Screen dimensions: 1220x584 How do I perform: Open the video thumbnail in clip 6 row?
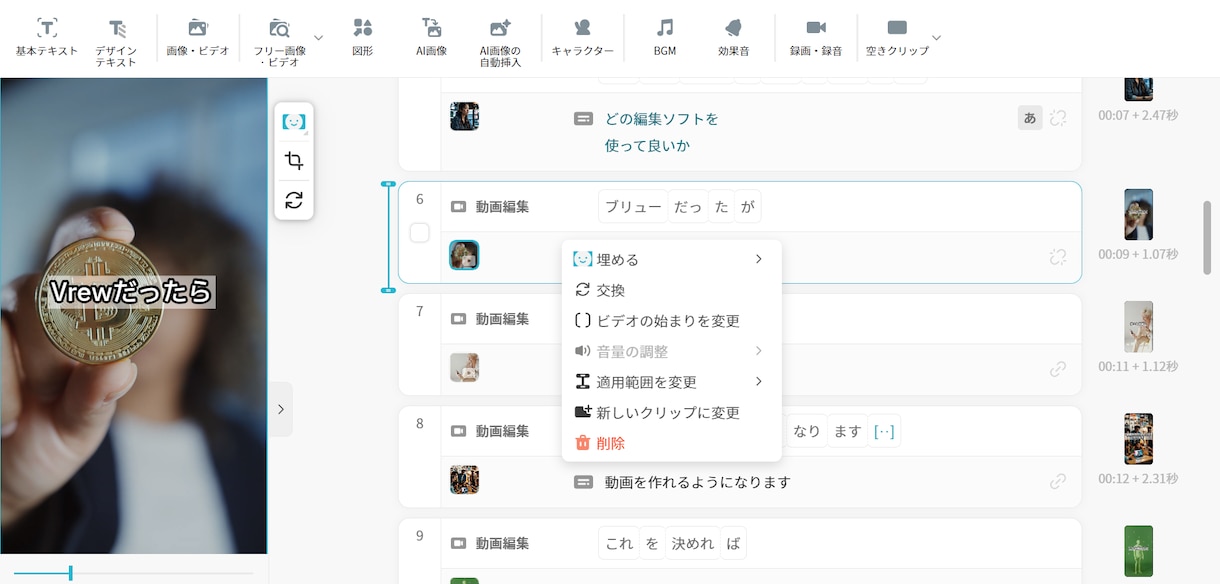[x=464, y=255]
